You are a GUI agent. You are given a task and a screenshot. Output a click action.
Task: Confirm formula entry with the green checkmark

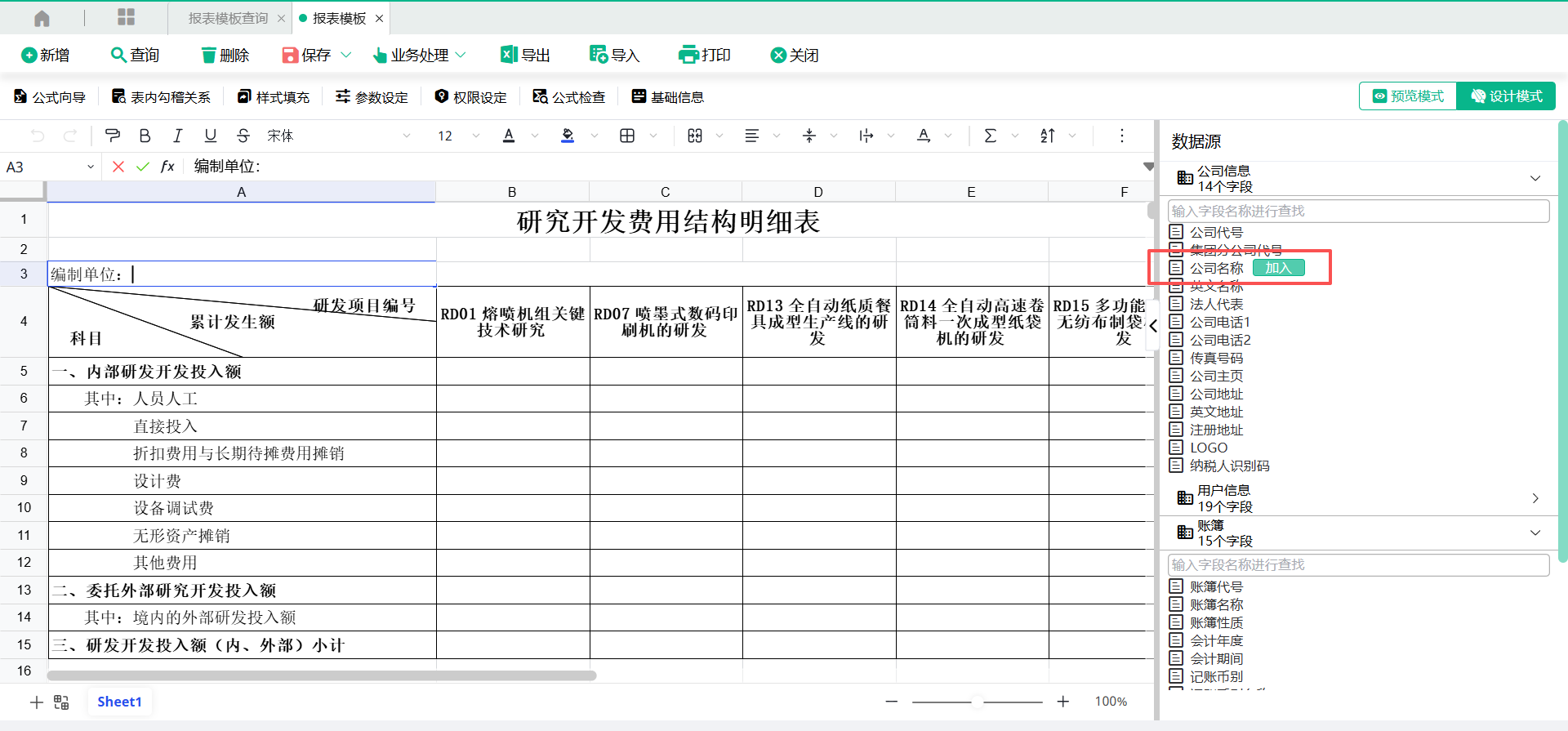tap(143, 167)
